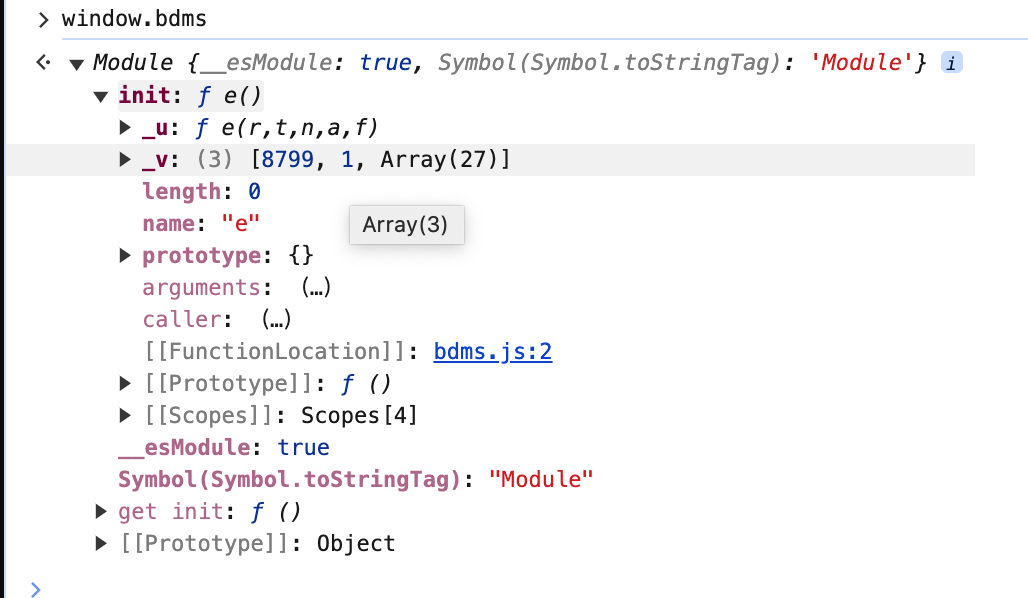
Task: Open the bdms.js:2 source link
Action: pyautogui.click(x=493, y=351)
